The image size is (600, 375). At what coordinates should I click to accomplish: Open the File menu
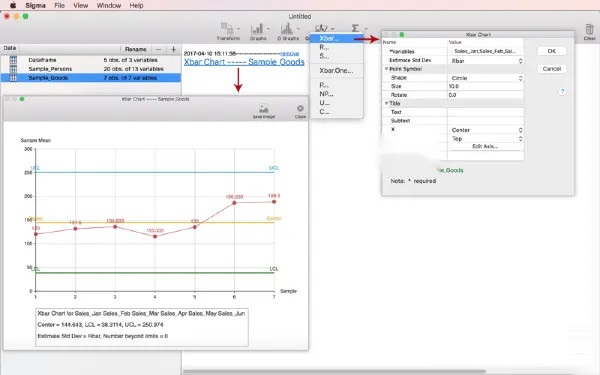pyautogui.click(x=59, y=5)
